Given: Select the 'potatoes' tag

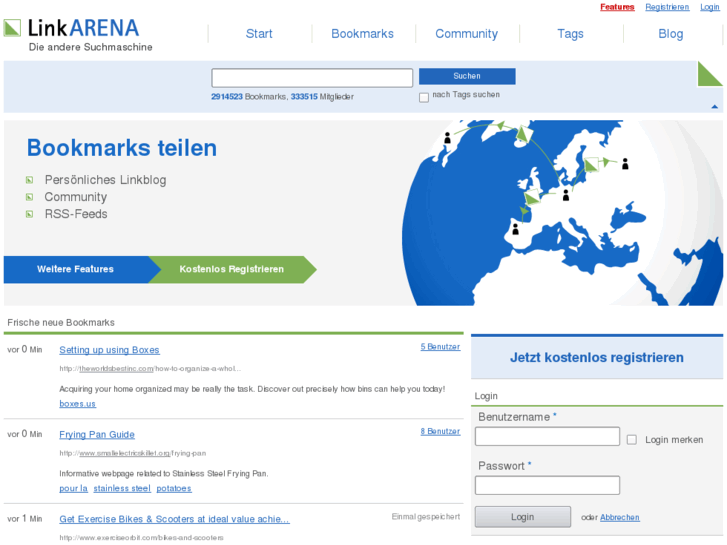Looking at the screenshot, I should [174, 488].
